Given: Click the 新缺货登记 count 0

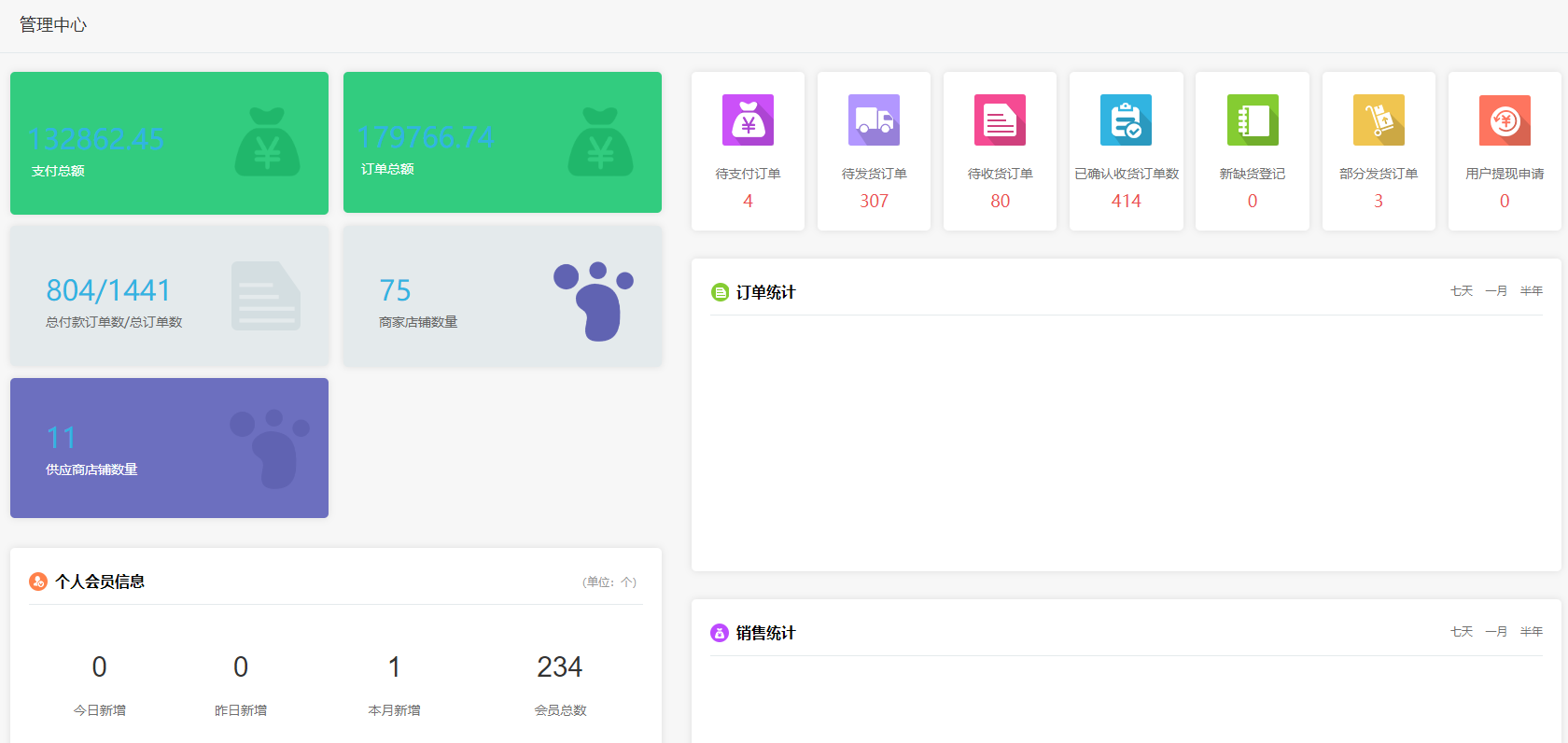Looking at the screenshot, I should pyautogui.click(x=1253, y=201).
